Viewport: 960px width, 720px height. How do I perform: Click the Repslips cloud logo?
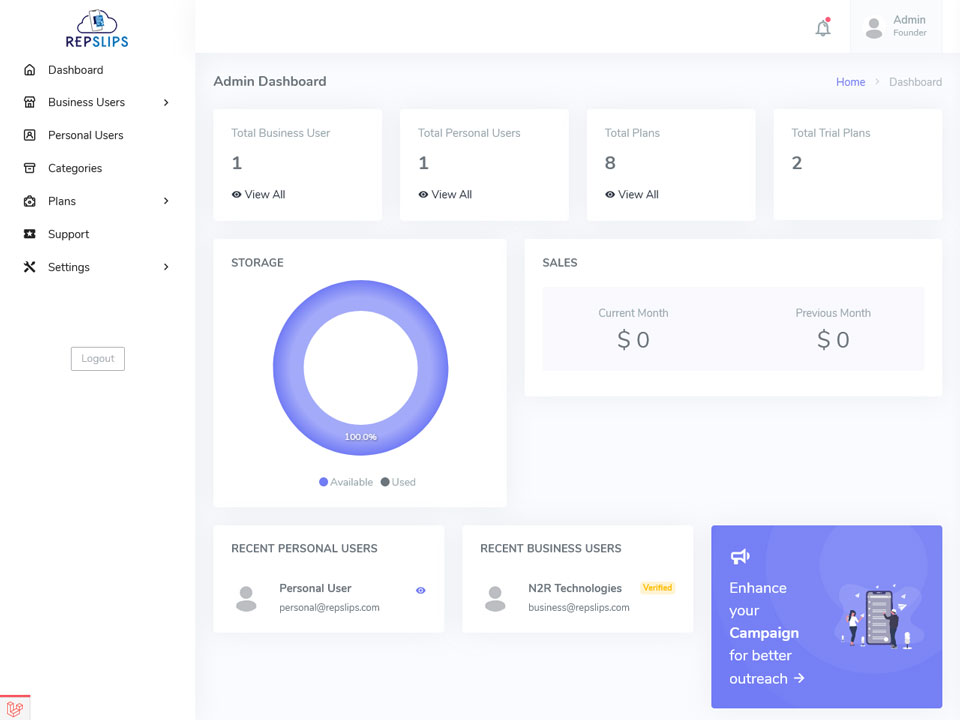point(97,28)
